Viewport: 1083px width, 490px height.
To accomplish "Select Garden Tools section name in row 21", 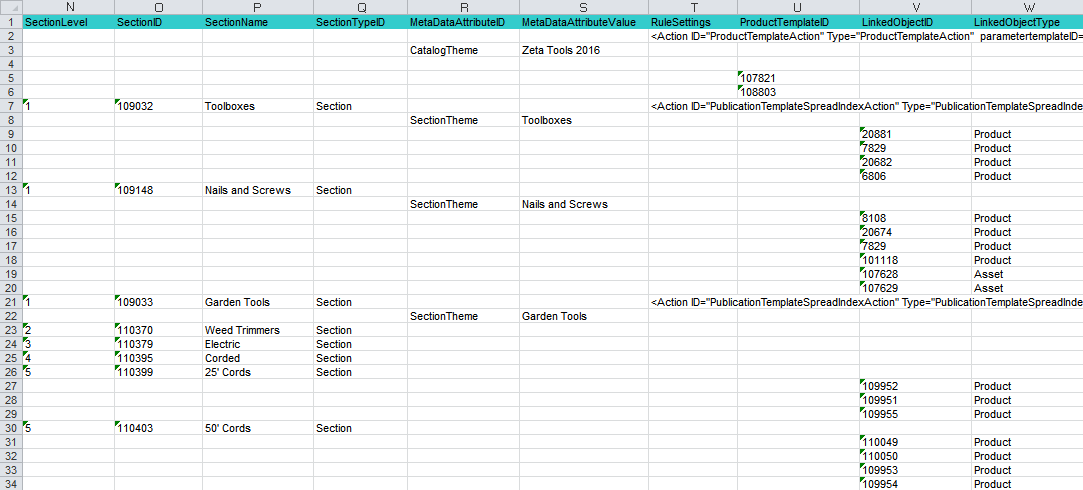I will [x=258, y=302].
